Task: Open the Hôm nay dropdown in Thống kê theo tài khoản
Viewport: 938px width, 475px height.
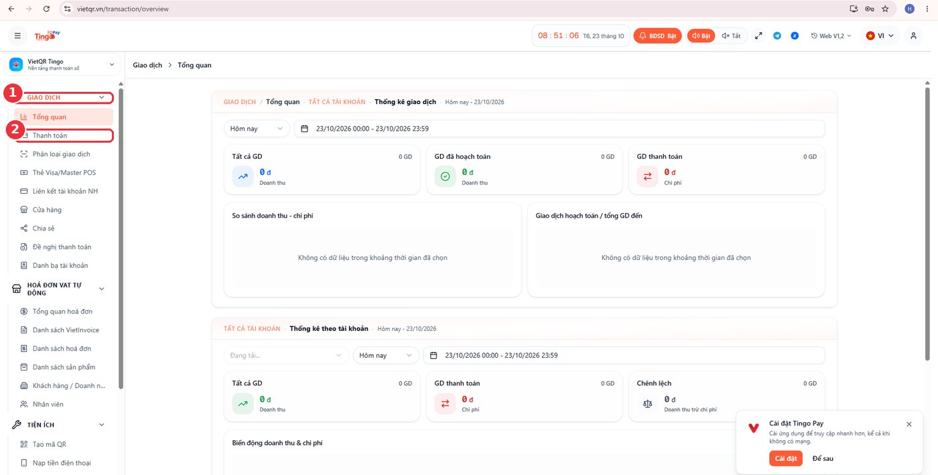Action: [386, 355]
